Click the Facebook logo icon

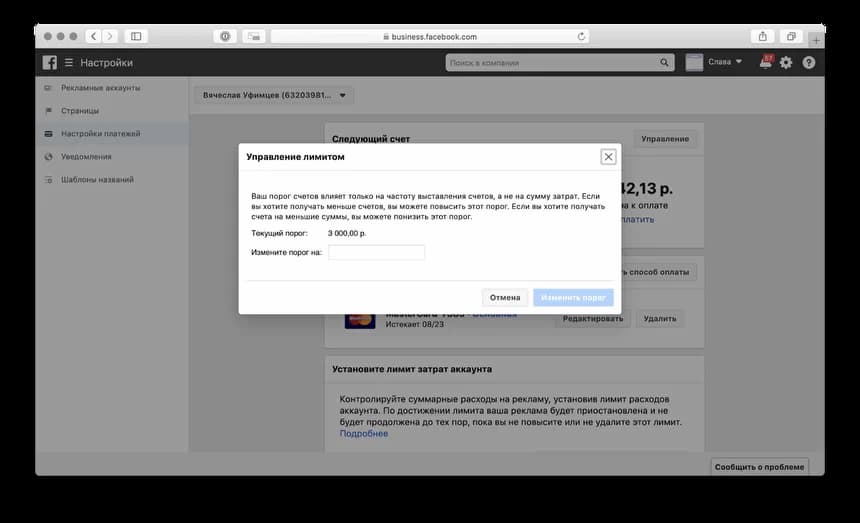click(x=50, y=62)
